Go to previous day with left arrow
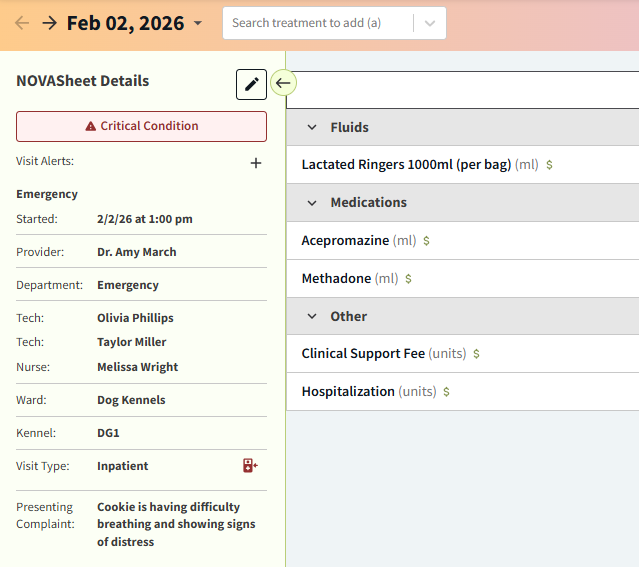This screenshot has height=567, width=639. [x=21, y=23]
